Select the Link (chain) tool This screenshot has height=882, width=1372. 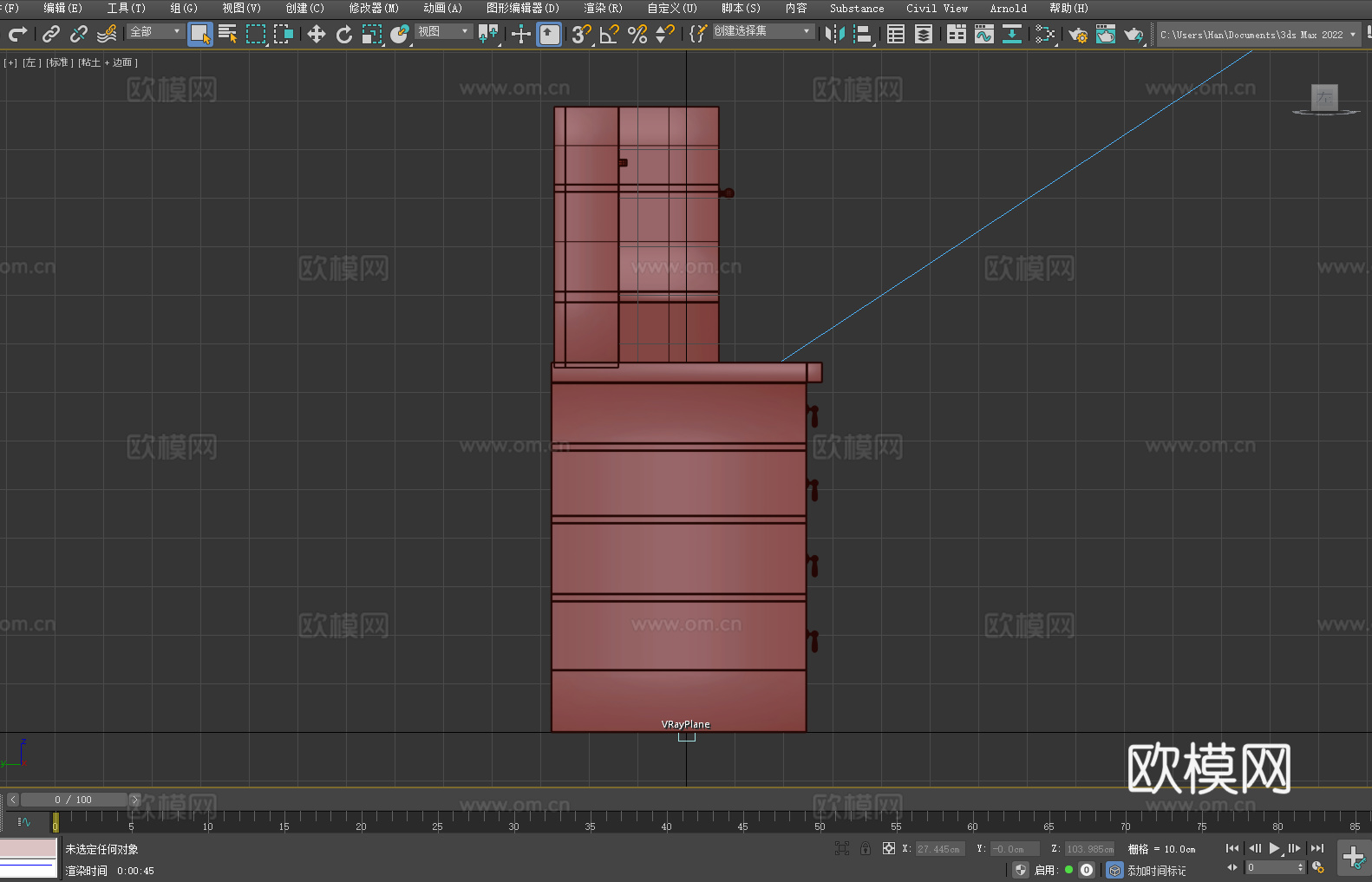pyautogui.click(x=51, y=34)
